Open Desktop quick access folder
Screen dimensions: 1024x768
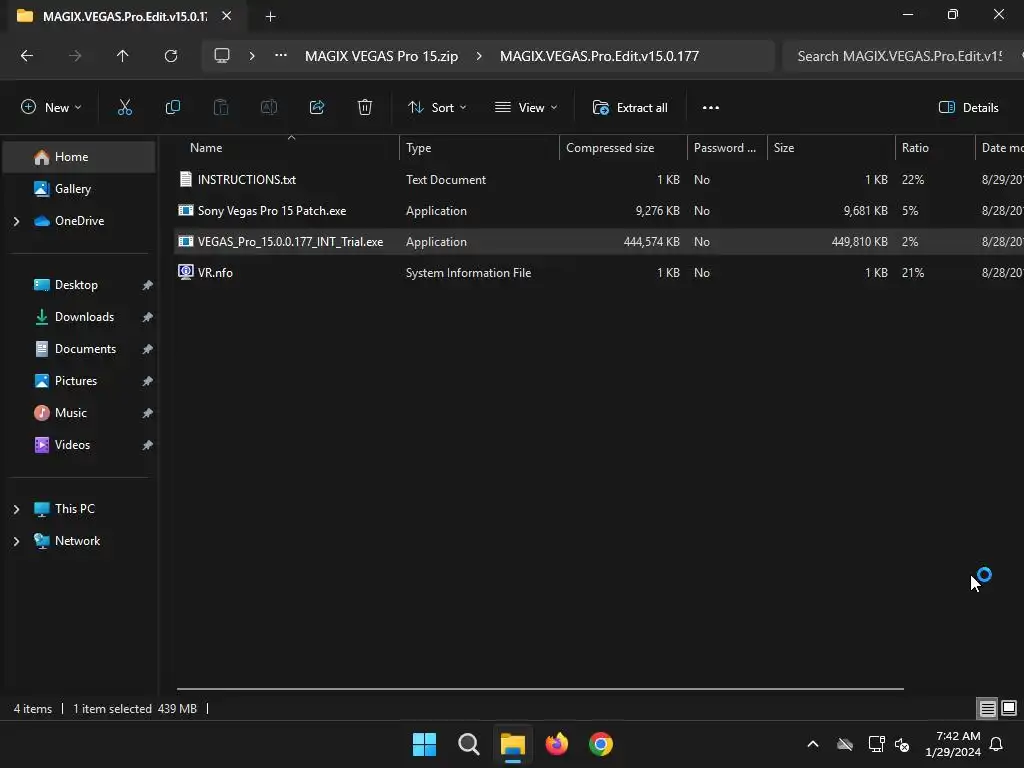pyautogui.click(x=78, y=285)
